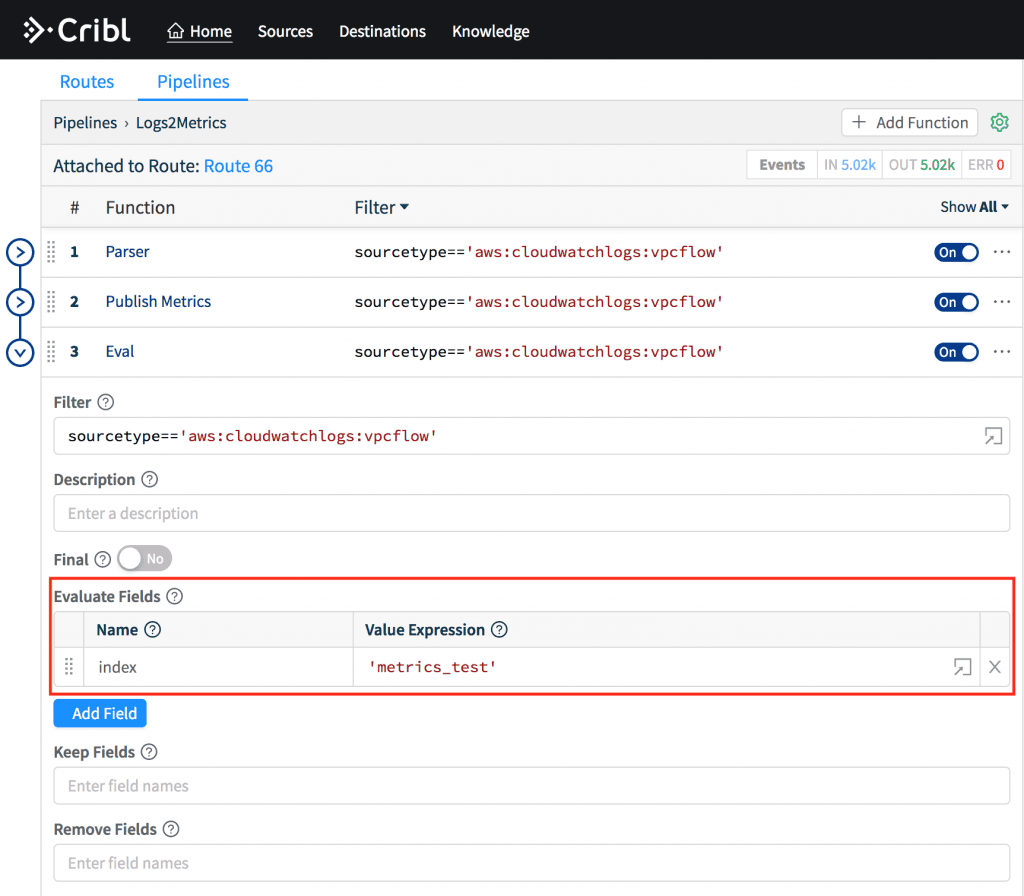Screen dimensions: 1024x896
Task: Open the pipeline settings gear icon
Action: pos(999,122)
